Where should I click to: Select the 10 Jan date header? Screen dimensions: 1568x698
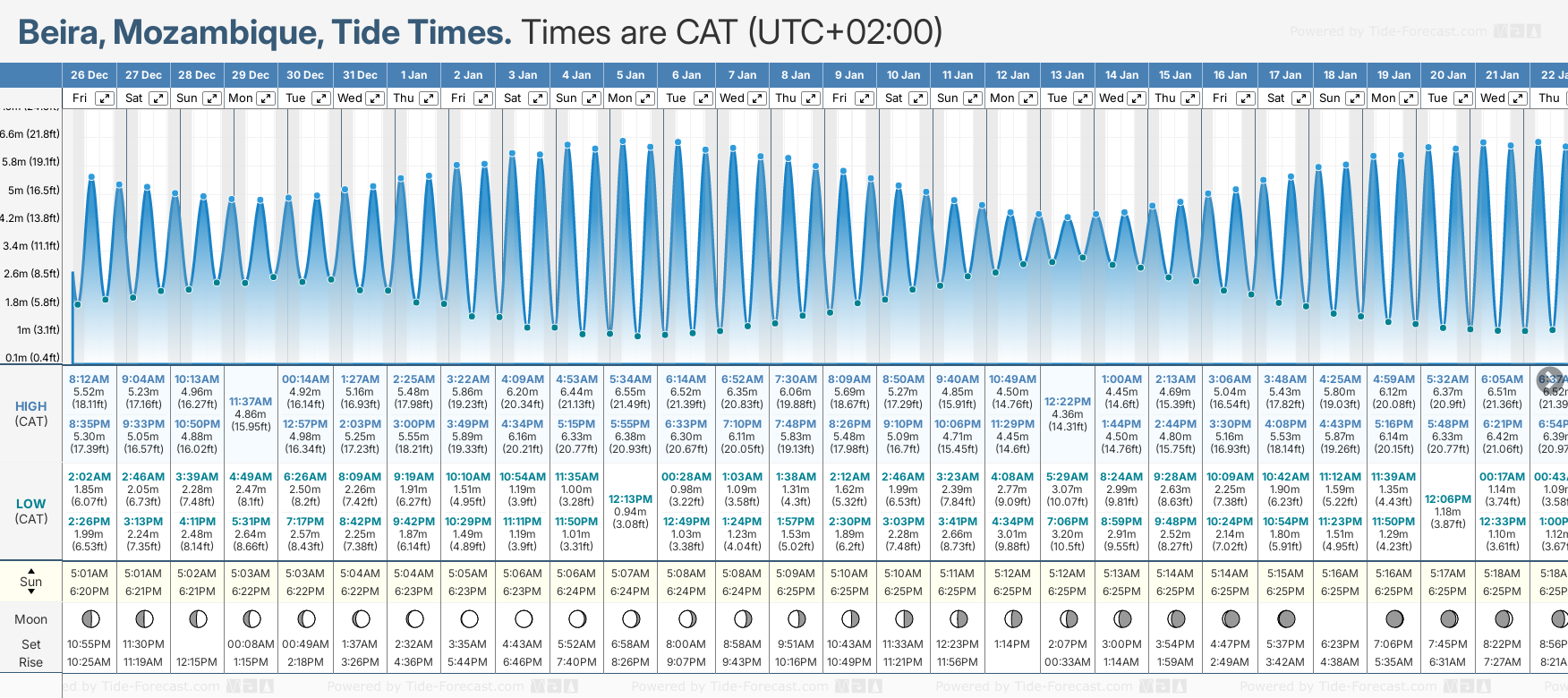pos(903,75)
